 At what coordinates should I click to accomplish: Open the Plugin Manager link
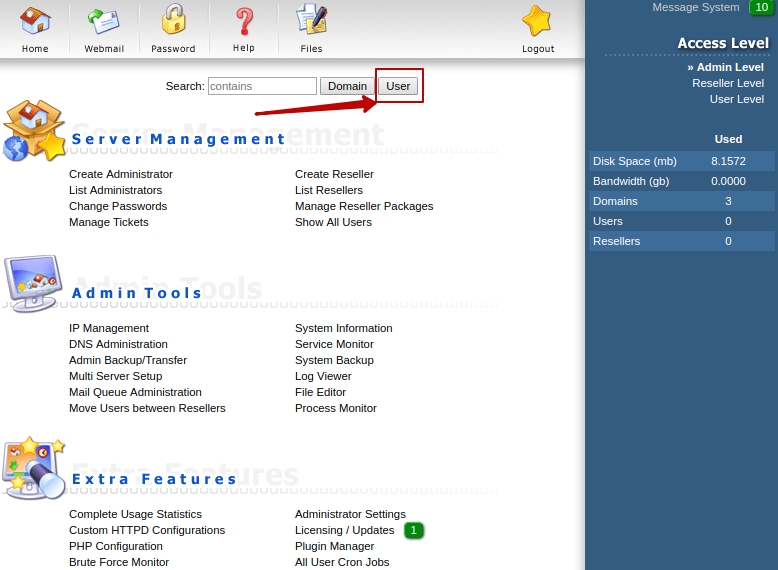click(x=334, y=546)
